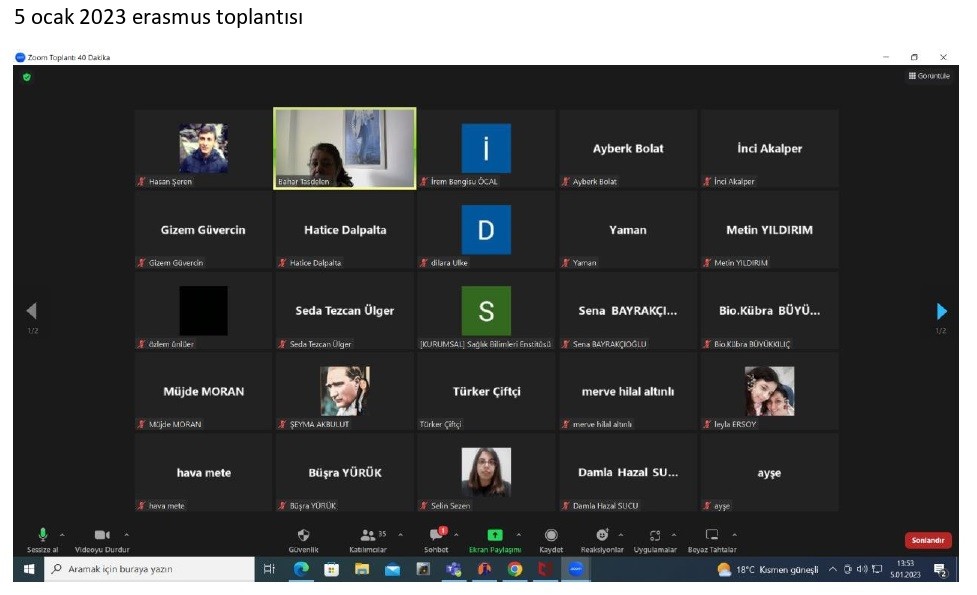Screen dimensions: 977x595
Task: Expand the arrow beside Ekran Paylaşımı
Action: point(520,534)
